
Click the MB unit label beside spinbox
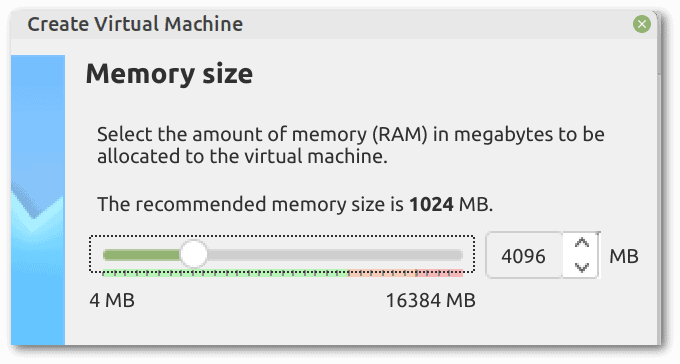(624, 256)
